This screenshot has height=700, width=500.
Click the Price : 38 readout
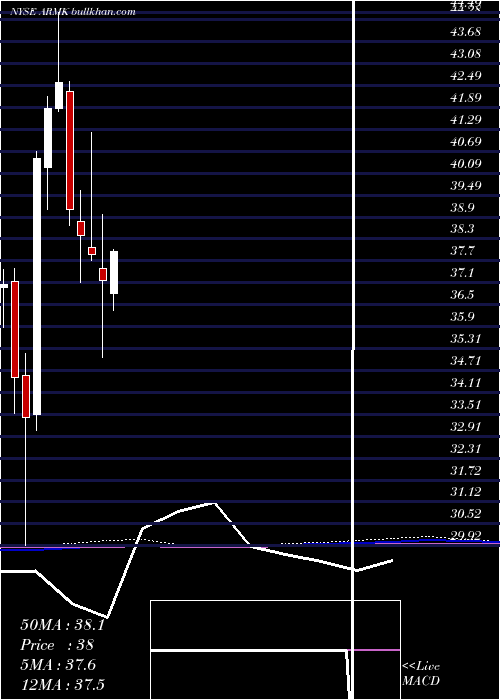coord(57,645)
